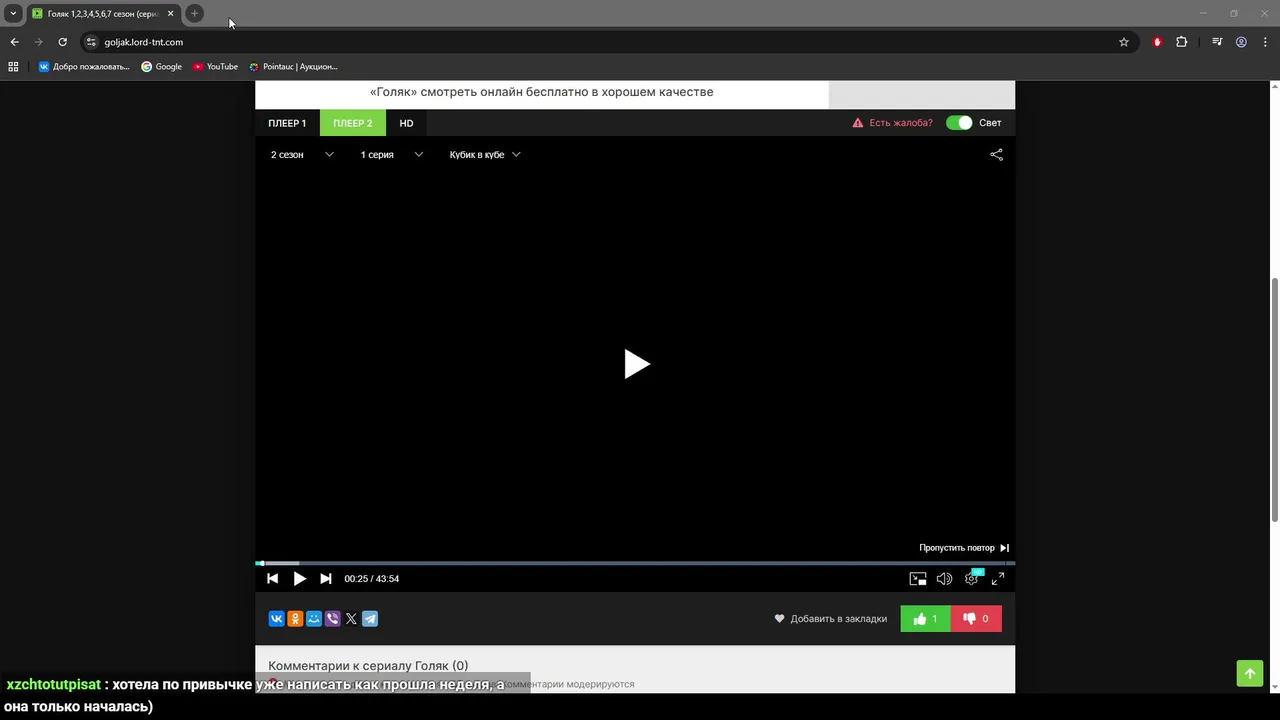
Task: Open browser extensions puzzle icon
Action: 1182,42
